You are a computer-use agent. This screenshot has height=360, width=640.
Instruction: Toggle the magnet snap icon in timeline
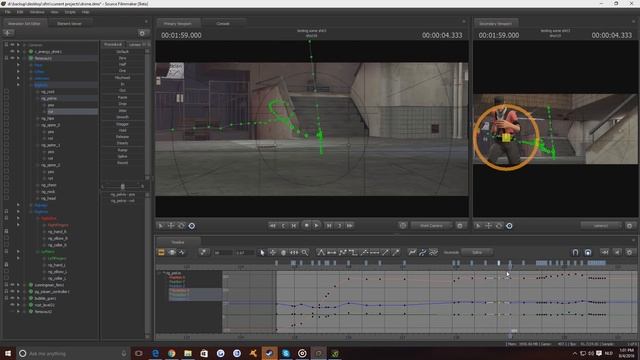(x=575, y=253)
